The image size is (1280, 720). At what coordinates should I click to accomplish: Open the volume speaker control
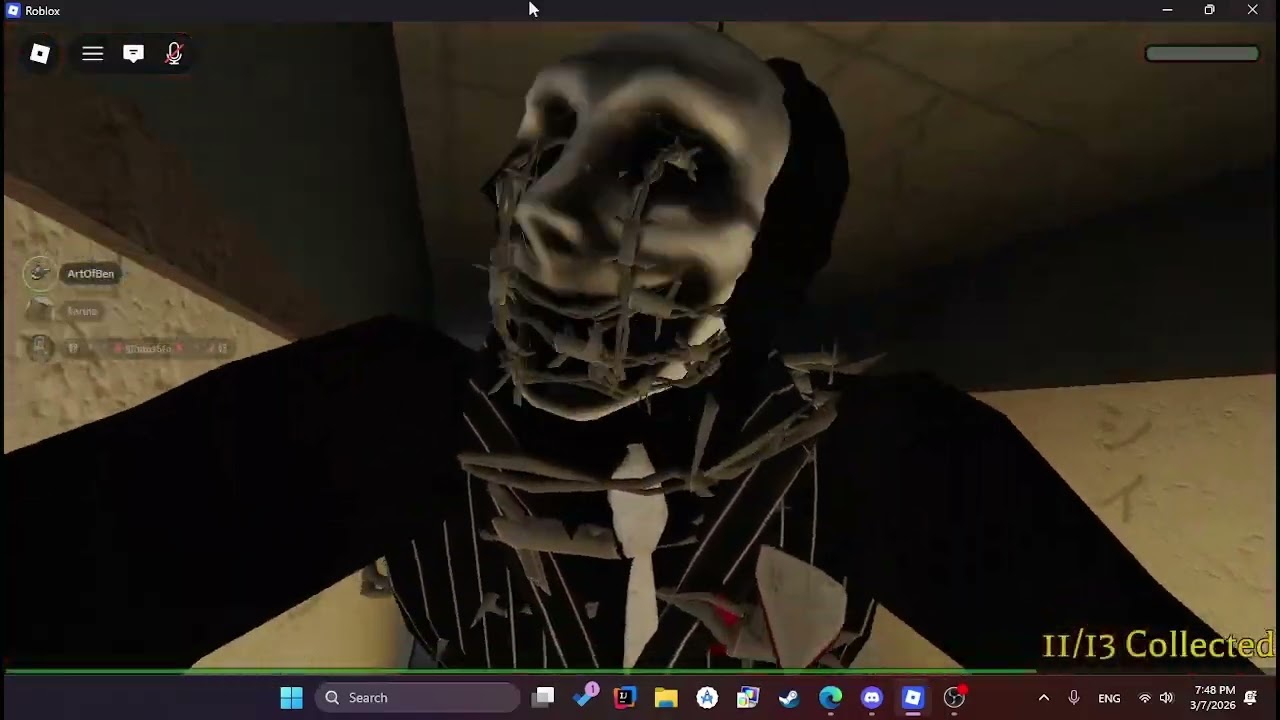(x=1166, y=698)
